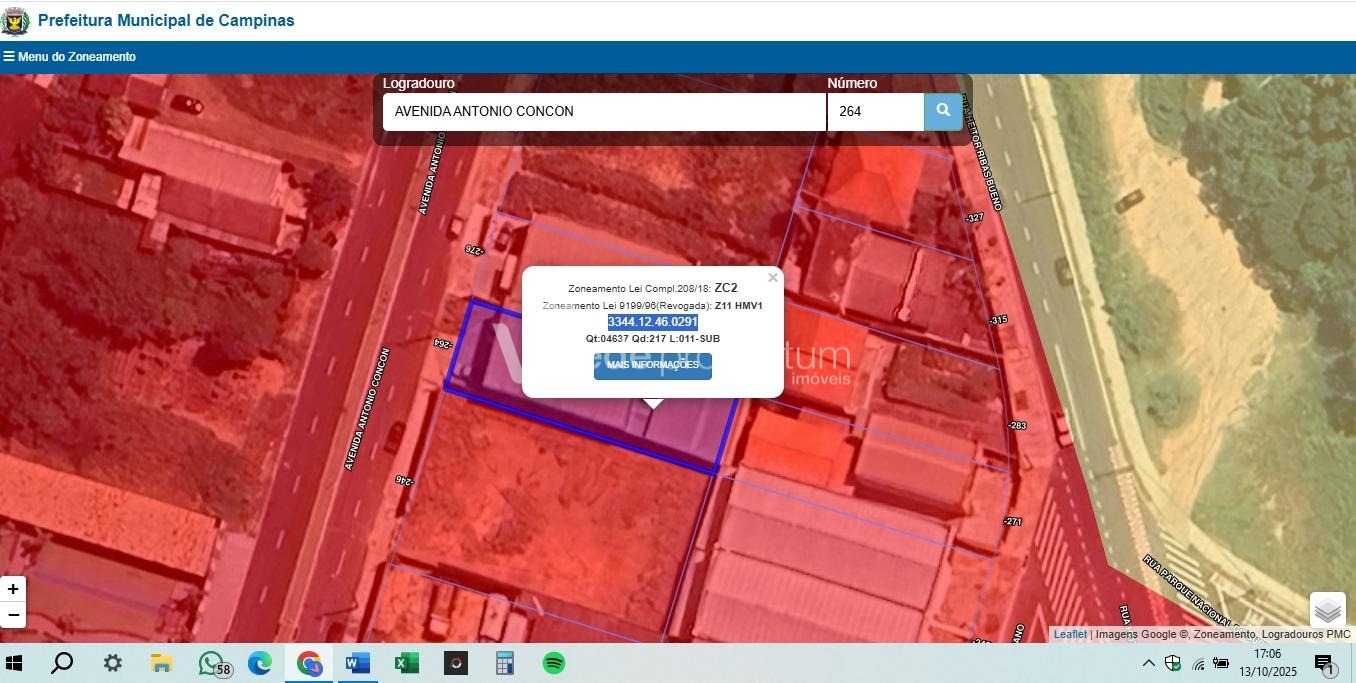Open the Windows notification center
Viewport: 1356px width, 683px height.
click(1324, 663)
